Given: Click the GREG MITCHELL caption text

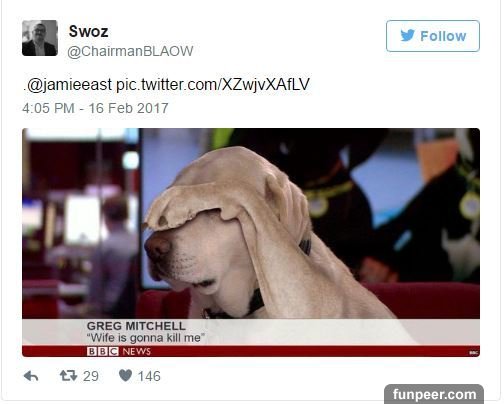Looking at the screenshot, I should click(x=136, y=326).
